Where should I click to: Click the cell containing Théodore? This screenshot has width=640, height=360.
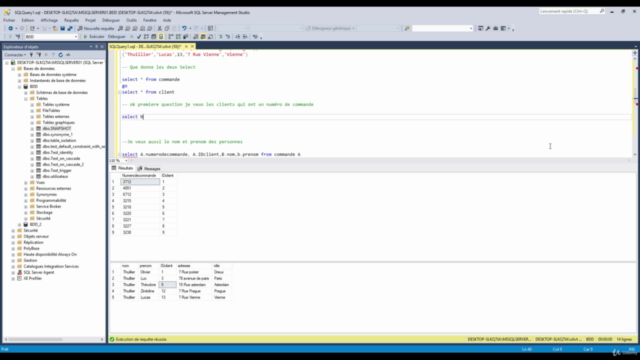coord(148,285)
